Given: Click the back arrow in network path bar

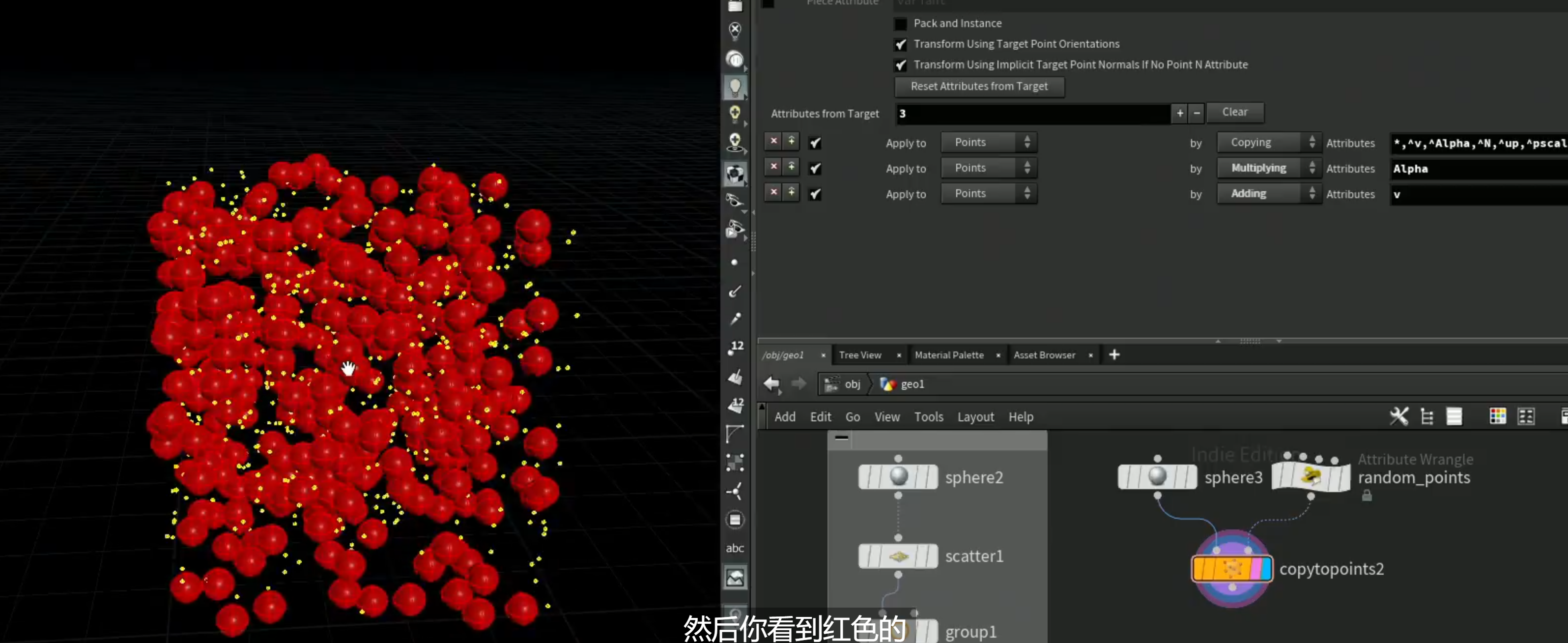Looking at the screenshot, I should click(x=771, y=383).
